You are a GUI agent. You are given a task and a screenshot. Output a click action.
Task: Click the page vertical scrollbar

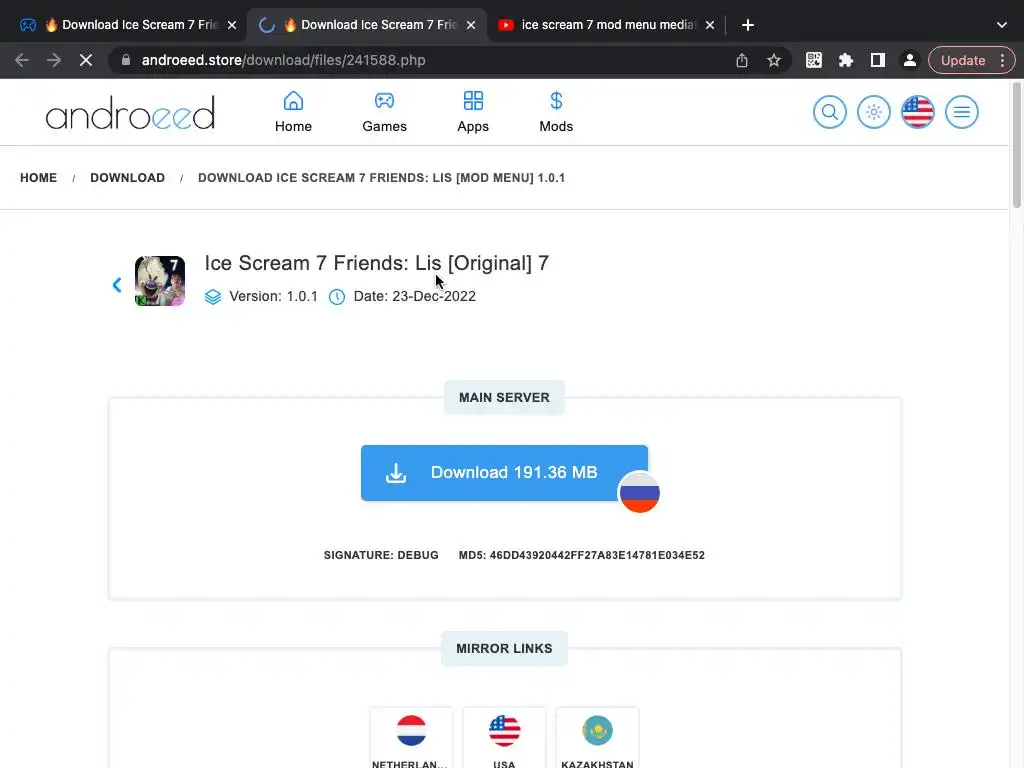click(x=1016, y=145)
